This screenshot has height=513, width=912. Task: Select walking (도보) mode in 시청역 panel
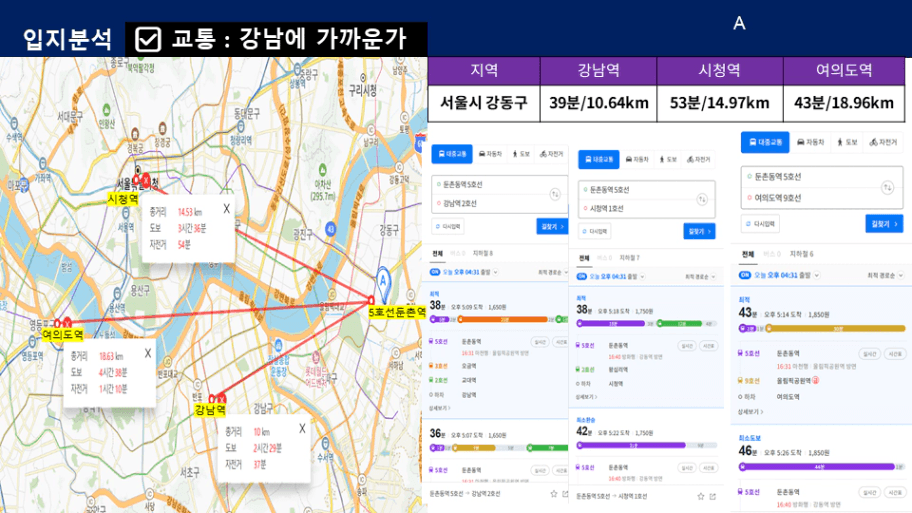[668, 159]
